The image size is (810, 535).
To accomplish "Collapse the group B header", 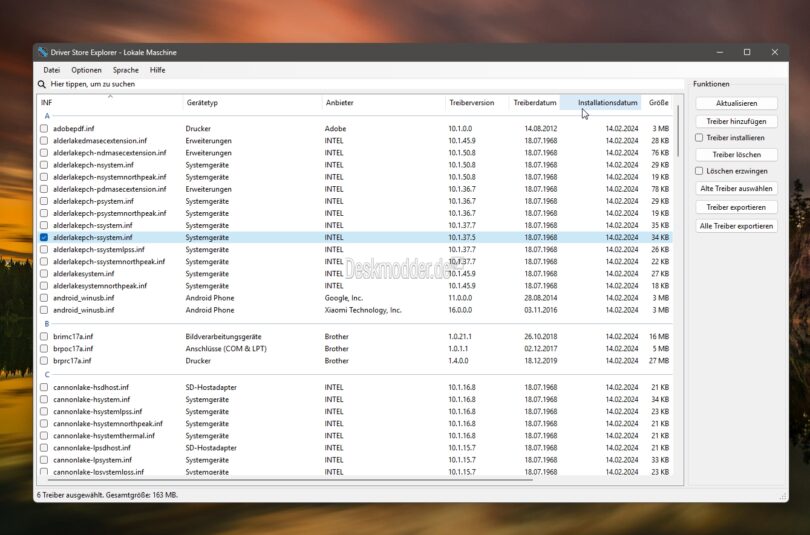I will pyautogui.click(x=47, y=324).
